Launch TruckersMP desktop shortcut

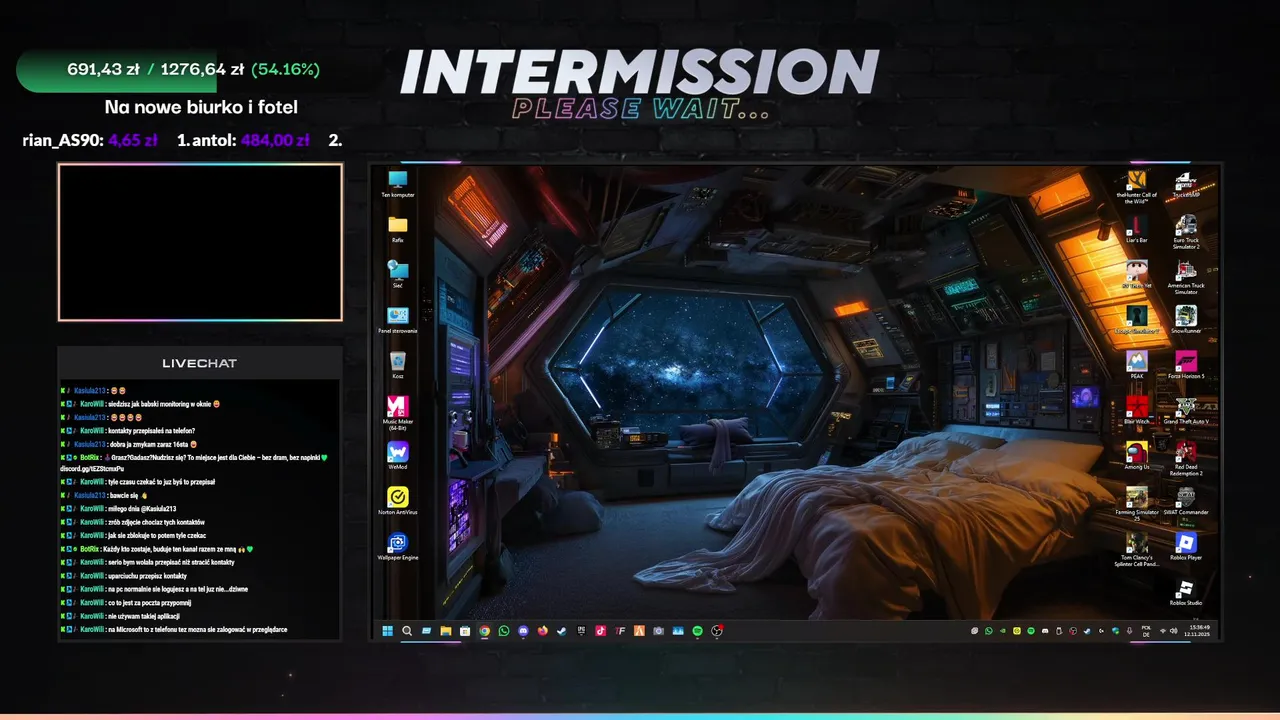(x=1186, y=184)
